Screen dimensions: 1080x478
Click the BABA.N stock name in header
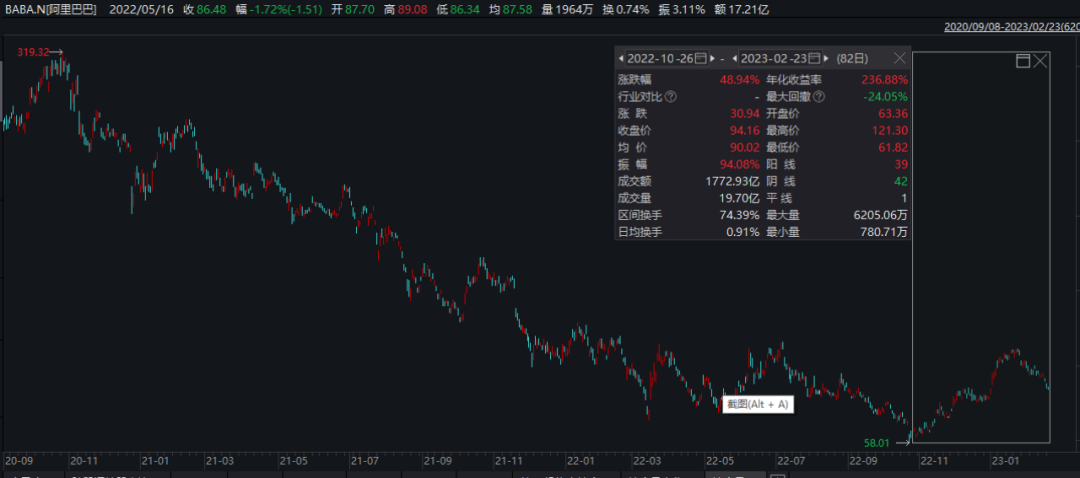point(48,8)
